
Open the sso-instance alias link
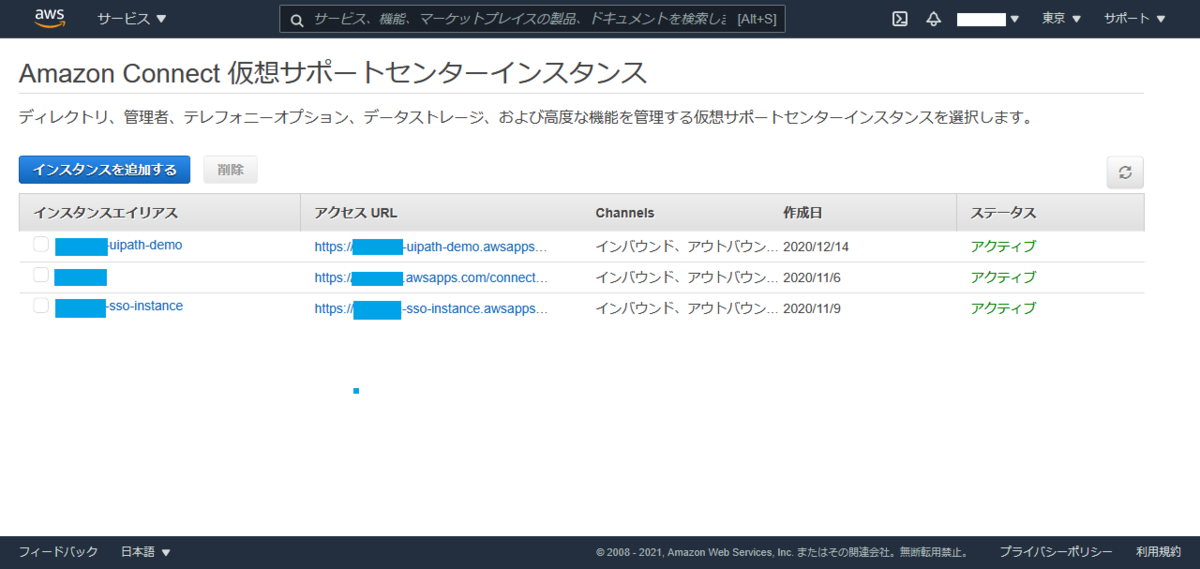click(x=119, y=307)
